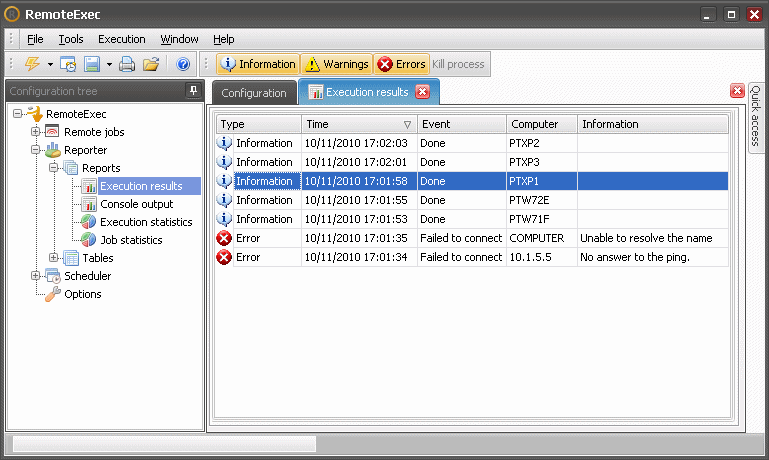Sort by the Computer column header
The width and height of the screenshot is (769, 460).
pos(541,124)
